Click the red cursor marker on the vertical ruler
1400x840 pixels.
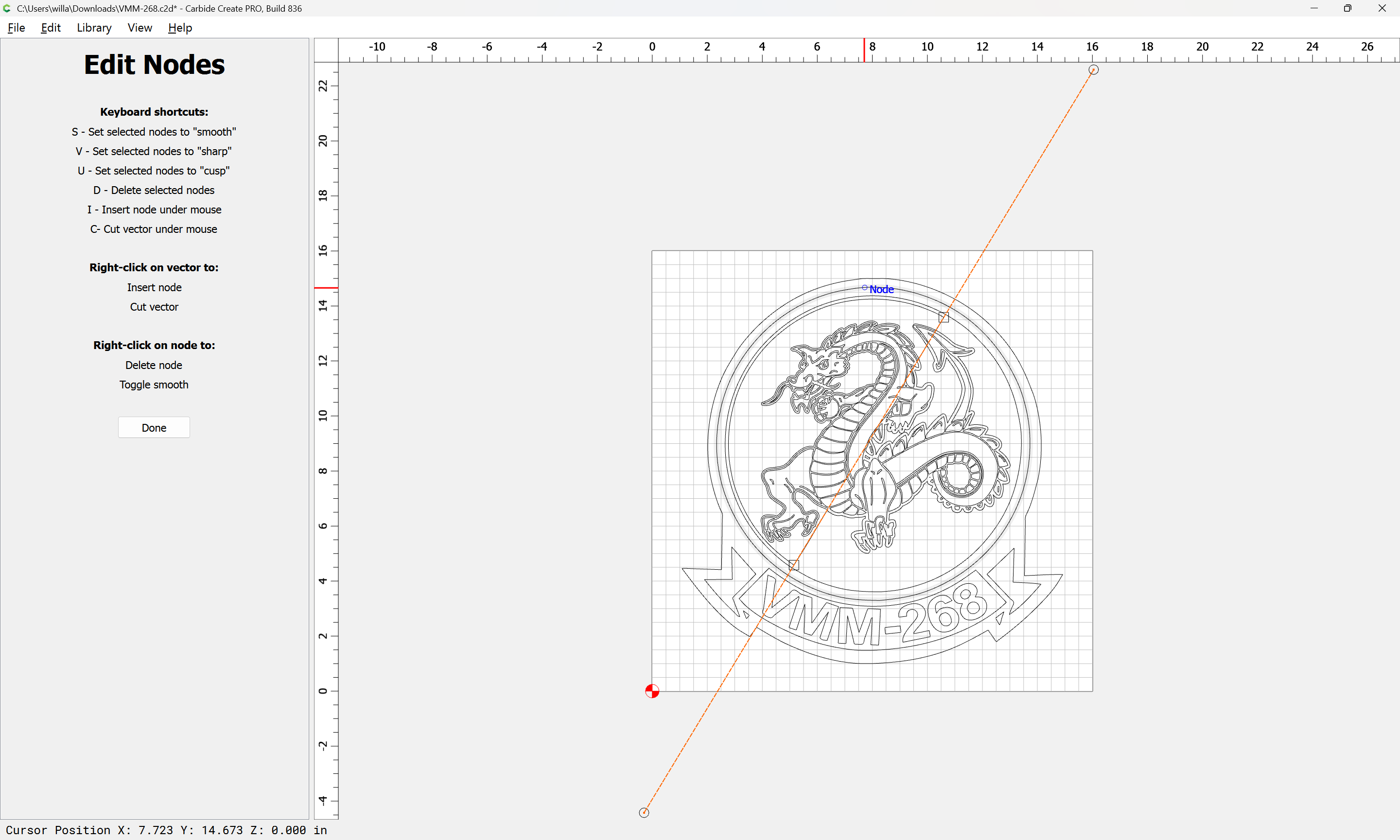point(326,288)
